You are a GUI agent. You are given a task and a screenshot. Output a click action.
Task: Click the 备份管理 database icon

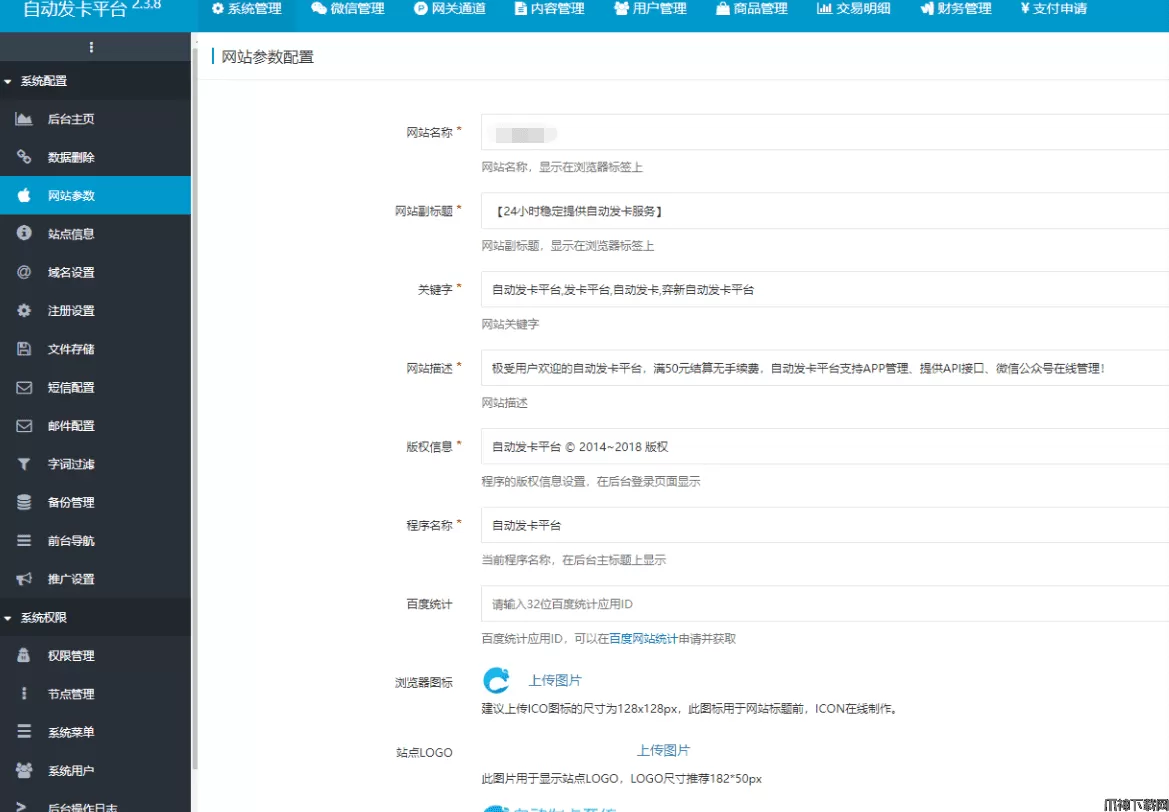(24, 502)
